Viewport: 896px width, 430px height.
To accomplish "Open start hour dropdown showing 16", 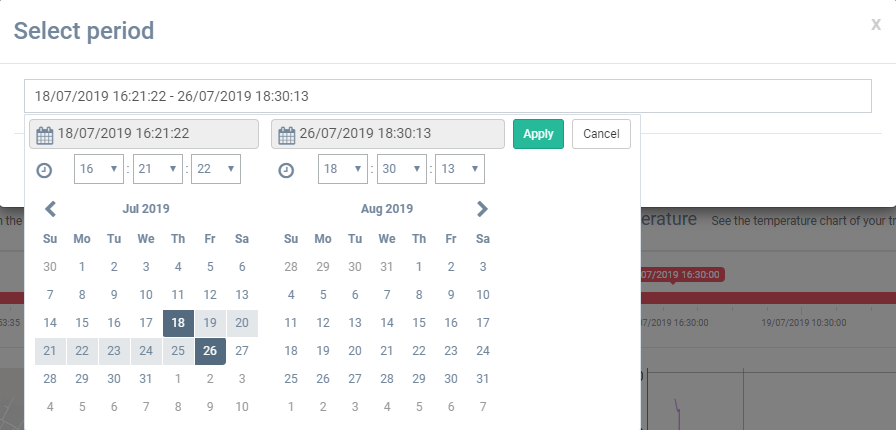I will [x=98, y=169].
